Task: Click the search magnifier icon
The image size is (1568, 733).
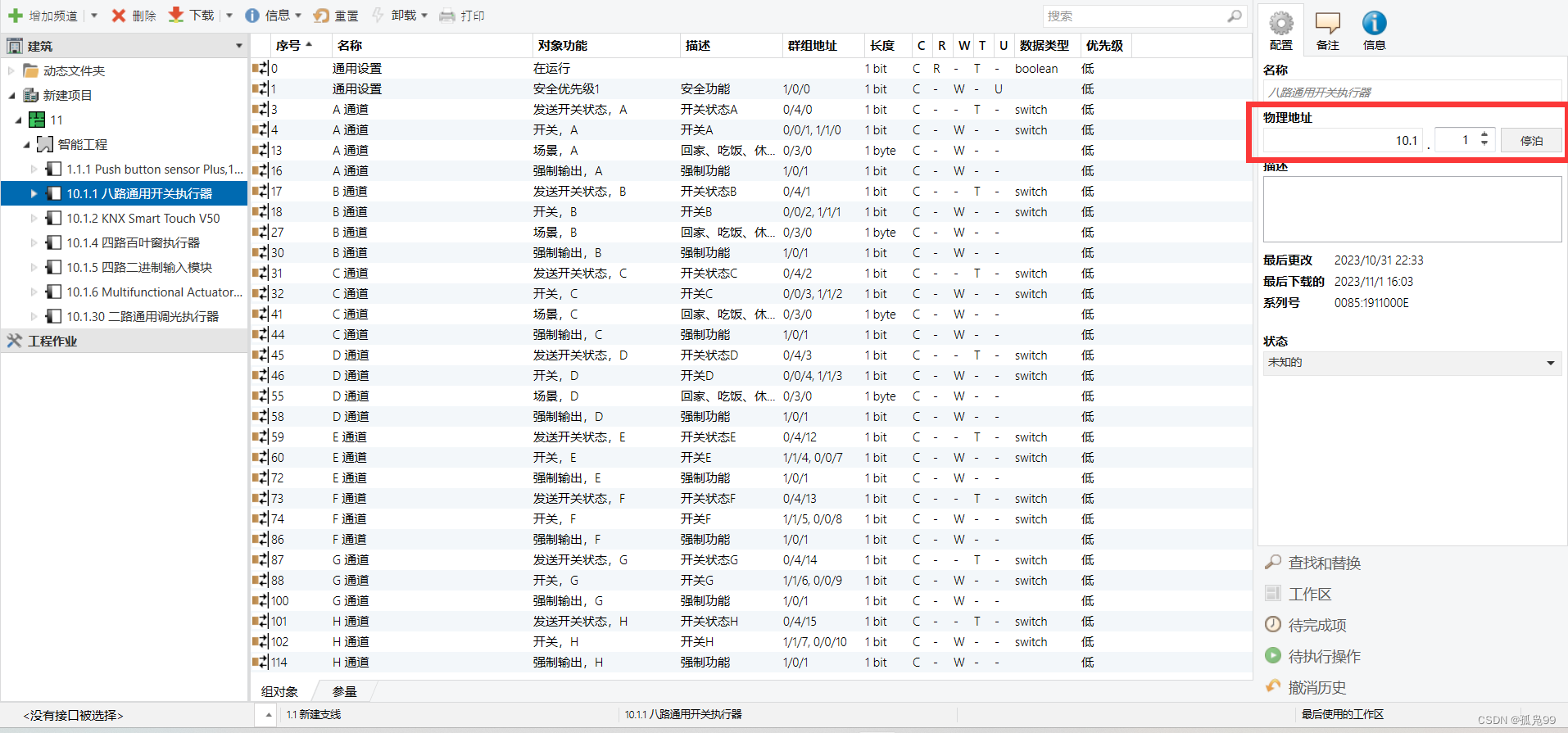Action: (1235, 16)
